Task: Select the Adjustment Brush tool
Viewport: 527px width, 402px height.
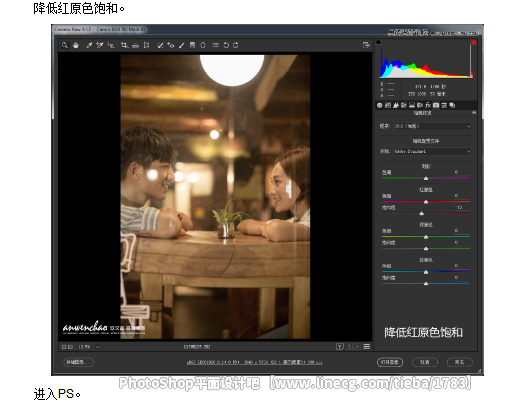Action: (181, 45)
